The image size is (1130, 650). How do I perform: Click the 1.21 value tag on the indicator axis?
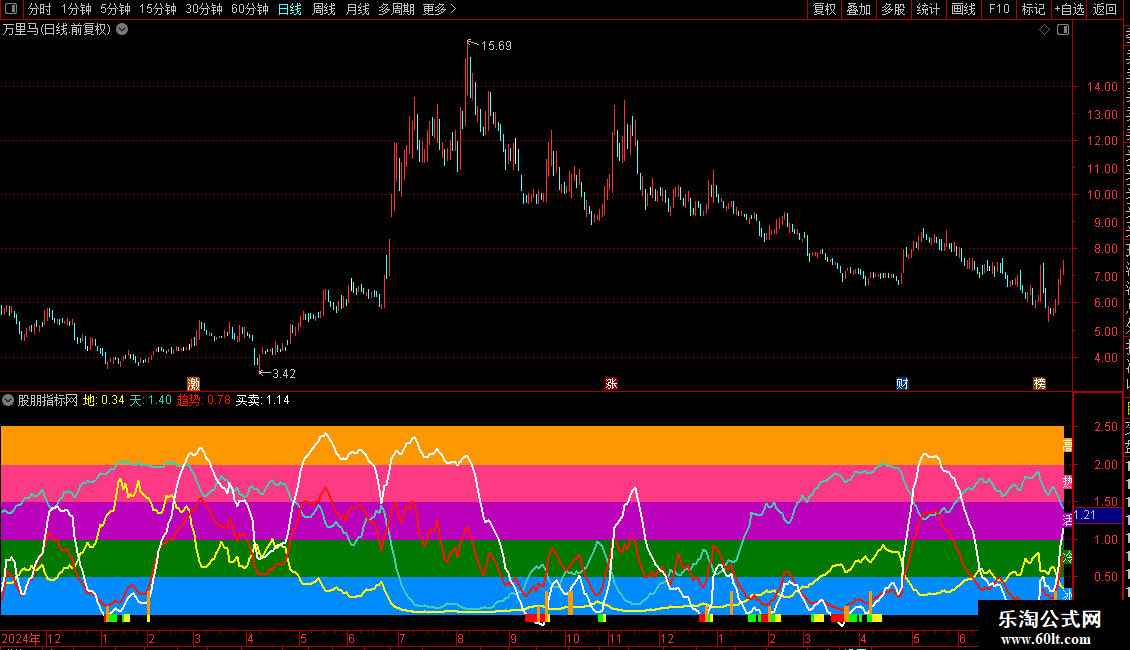pyautogui.click(x=1098, y=515)
